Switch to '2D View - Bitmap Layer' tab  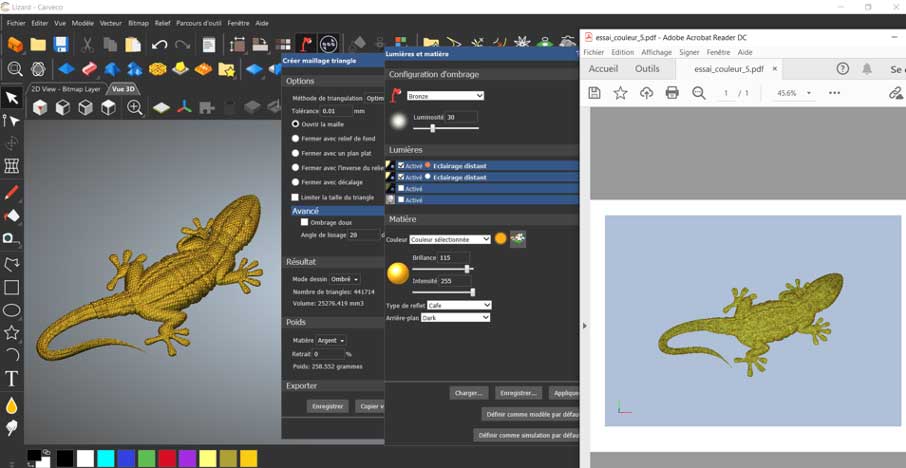point(66,89)
